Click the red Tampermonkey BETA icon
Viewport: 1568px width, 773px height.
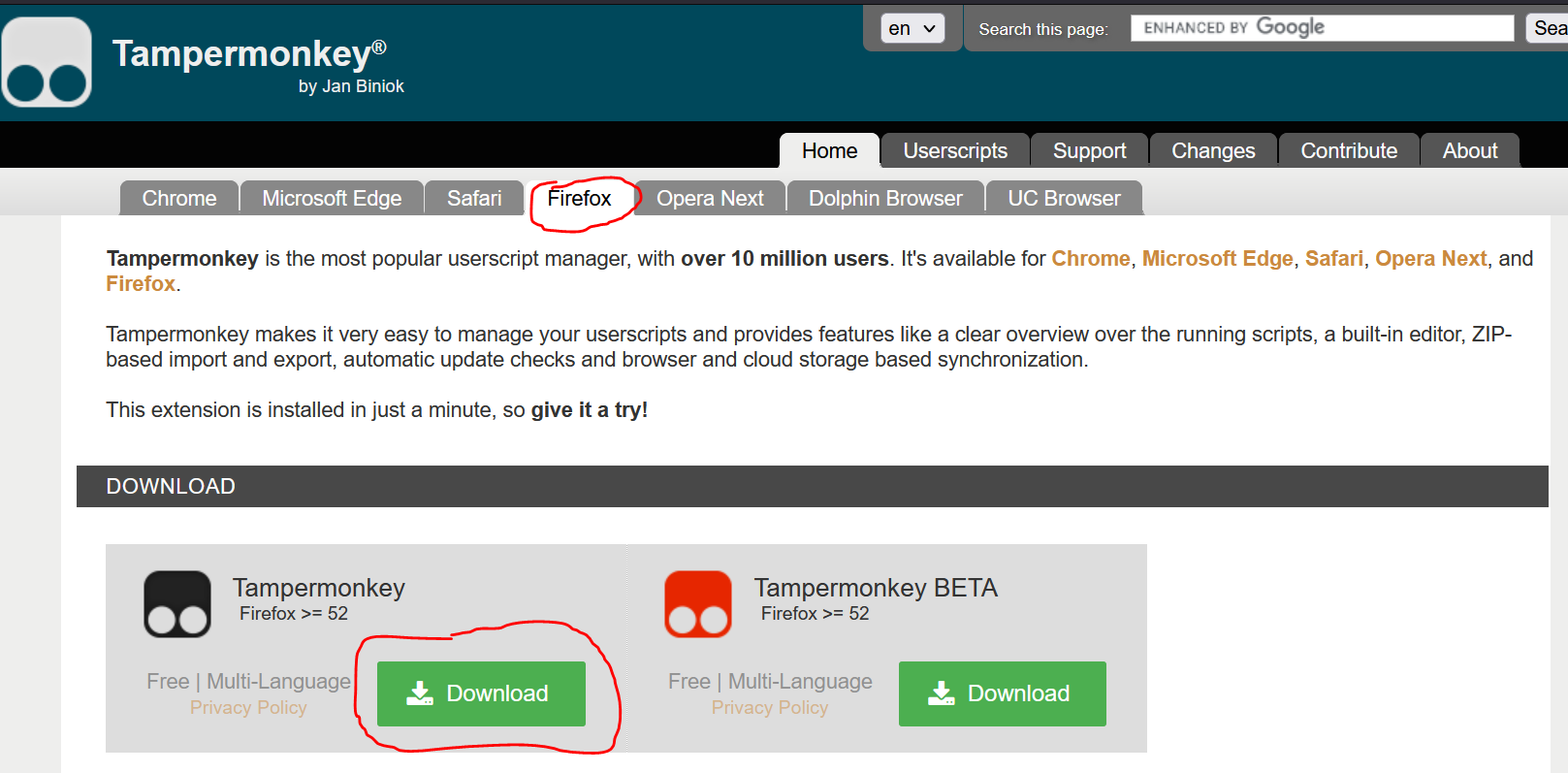pyautogui.click(x=698, y=604)
